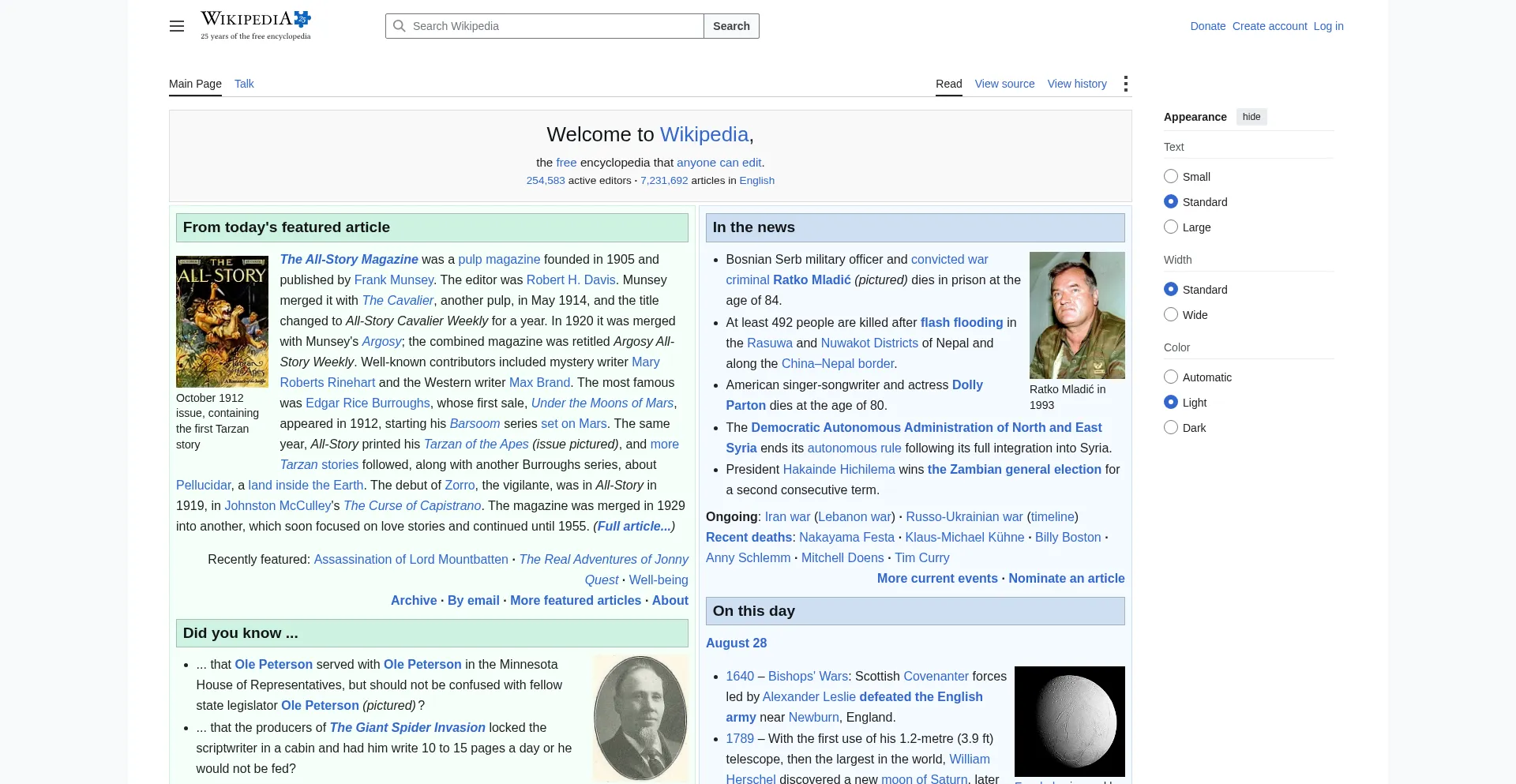Viewport: 1516px width, 784px height.
Task: Select Light color mode
Action: click(x=1171, y=403)
